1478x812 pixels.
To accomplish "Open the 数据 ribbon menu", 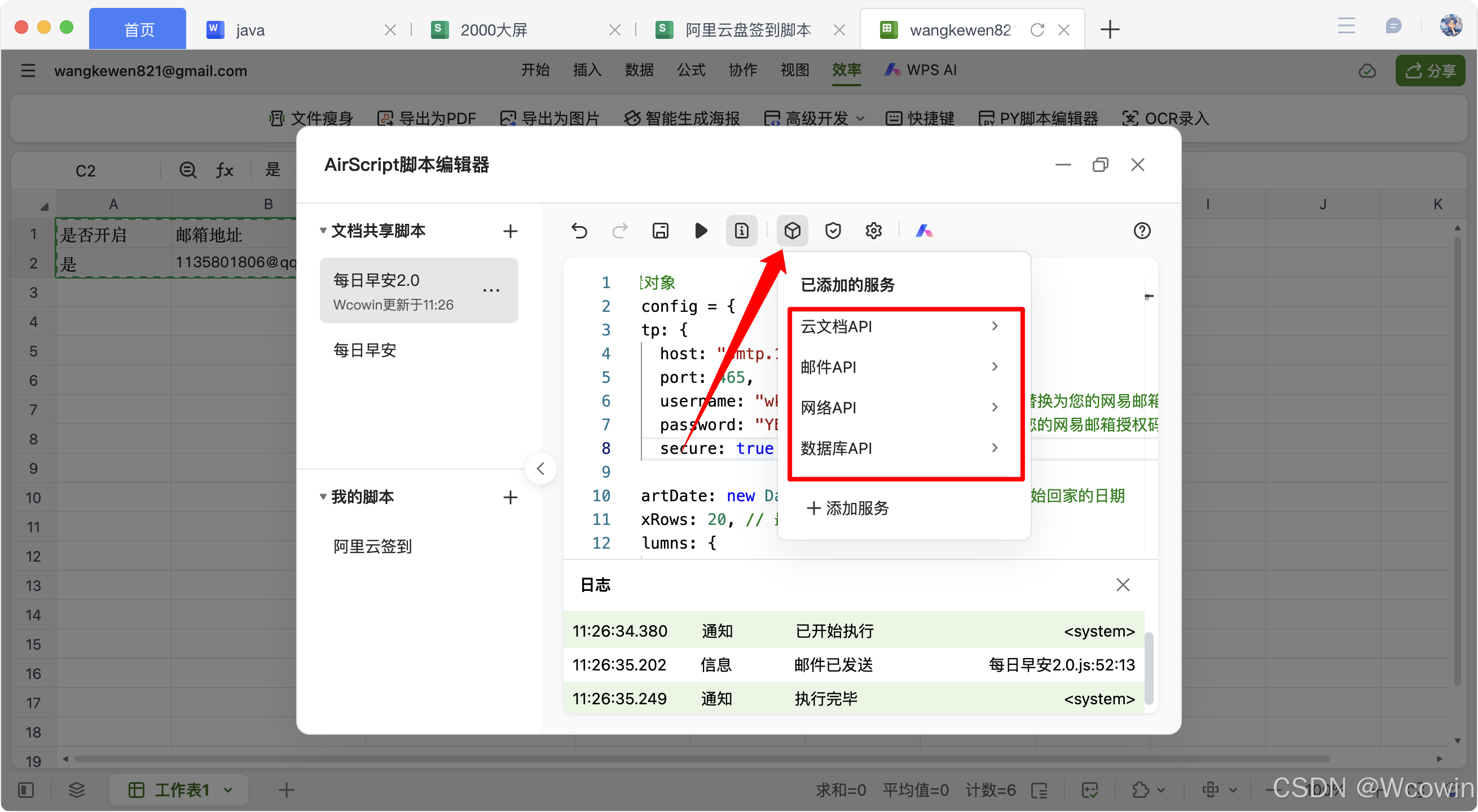I will tap(639, 70).
